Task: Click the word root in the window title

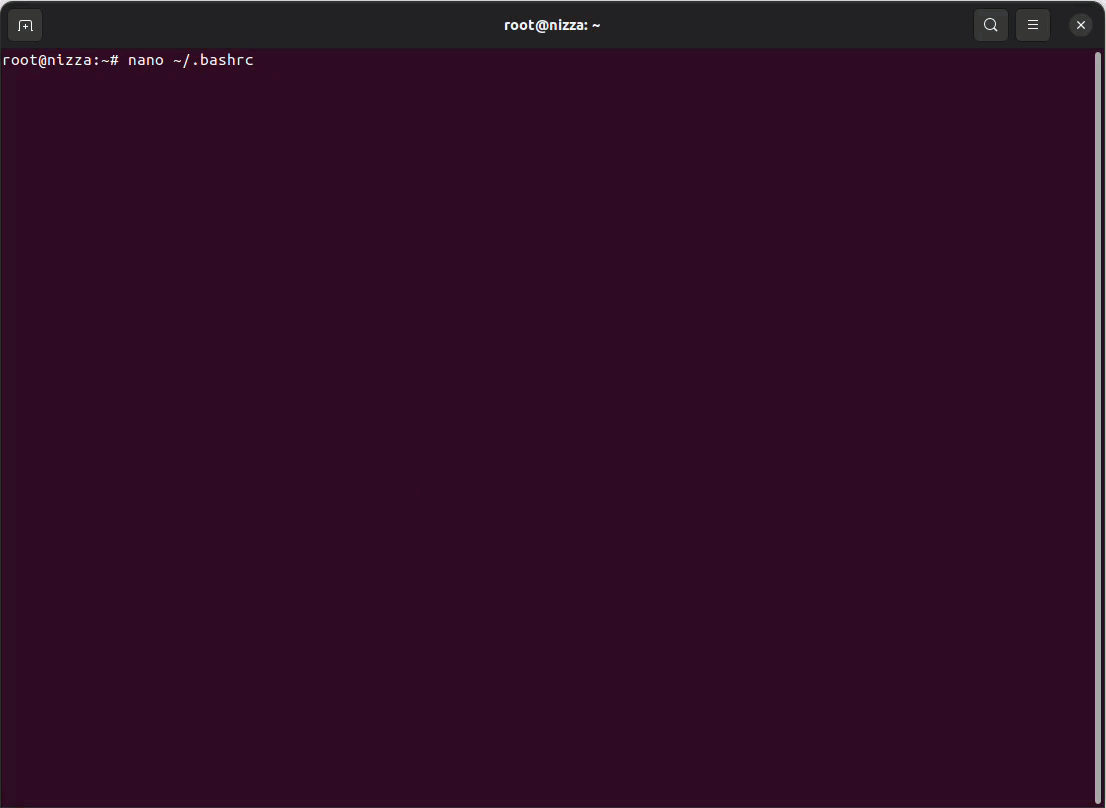Action: coord(519,25)
